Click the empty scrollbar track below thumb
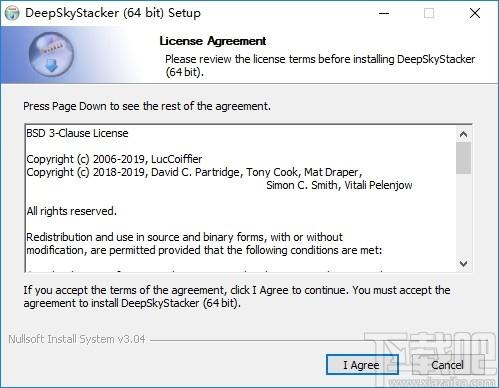499x388 pixels. 463,215
